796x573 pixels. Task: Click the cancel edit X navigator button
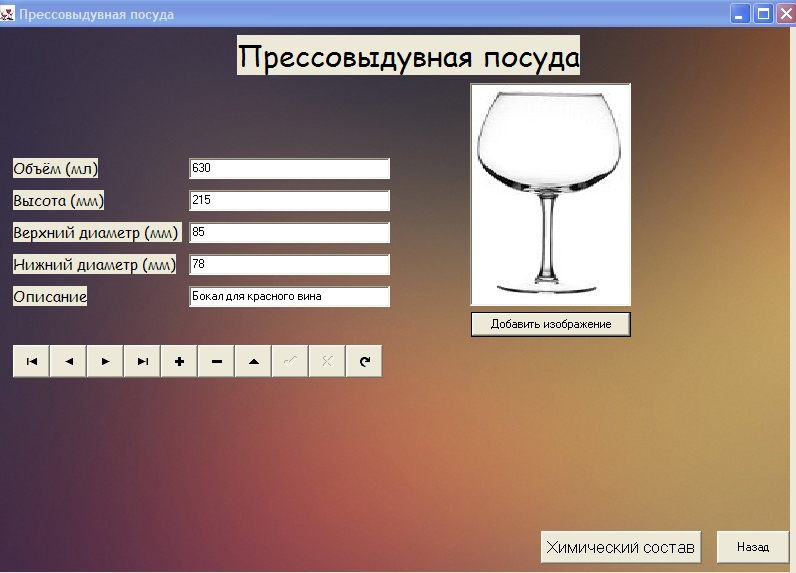click(327, 361)
